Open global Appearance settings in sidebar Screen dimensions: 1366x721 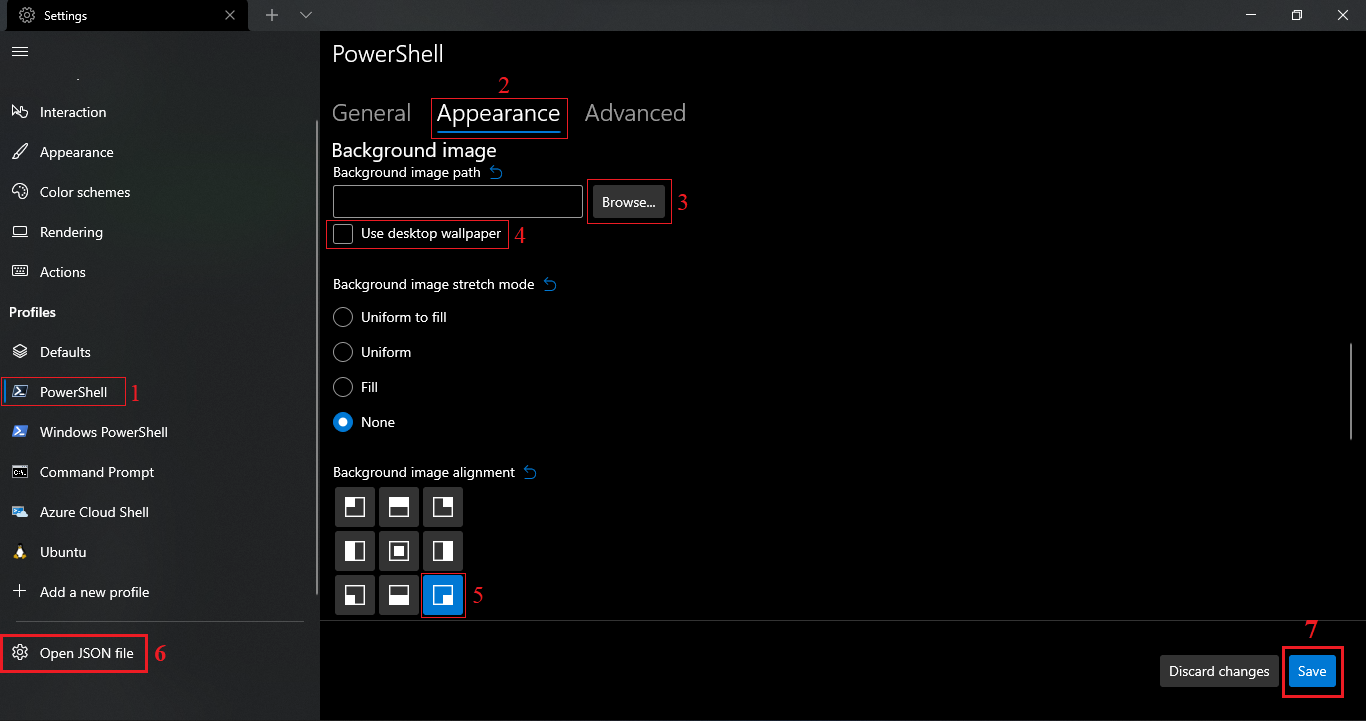coord(158,152)
